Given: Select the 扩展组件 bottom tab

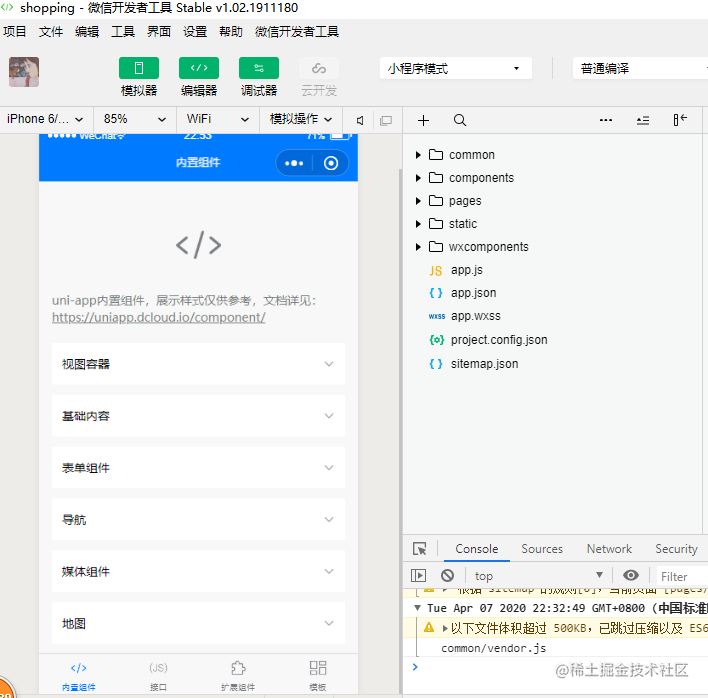Looking at the screenshot, I should [238, 675].
